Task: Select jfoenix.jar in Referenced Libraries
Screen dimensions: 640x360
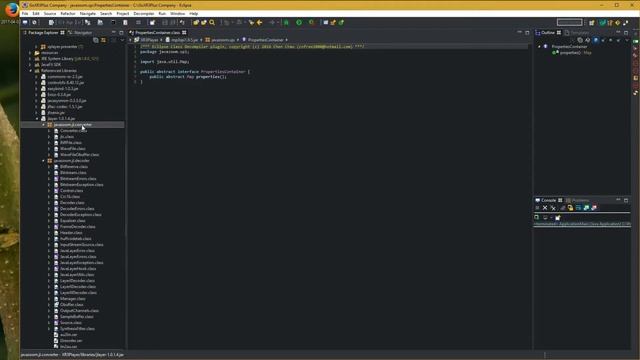Action: point(56,113)
